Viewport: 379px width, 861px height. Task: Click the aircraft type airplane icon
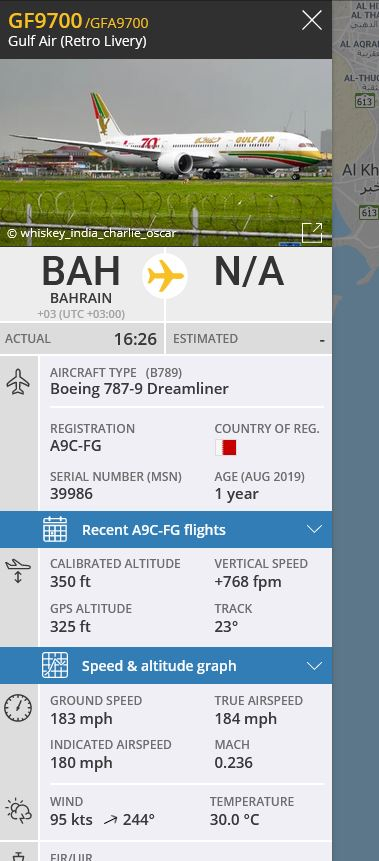click(18, 381)
